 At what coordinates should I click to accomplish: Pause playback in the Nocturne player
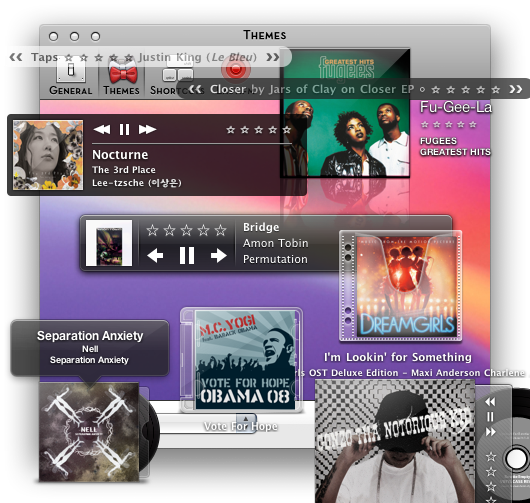(124, 129)
